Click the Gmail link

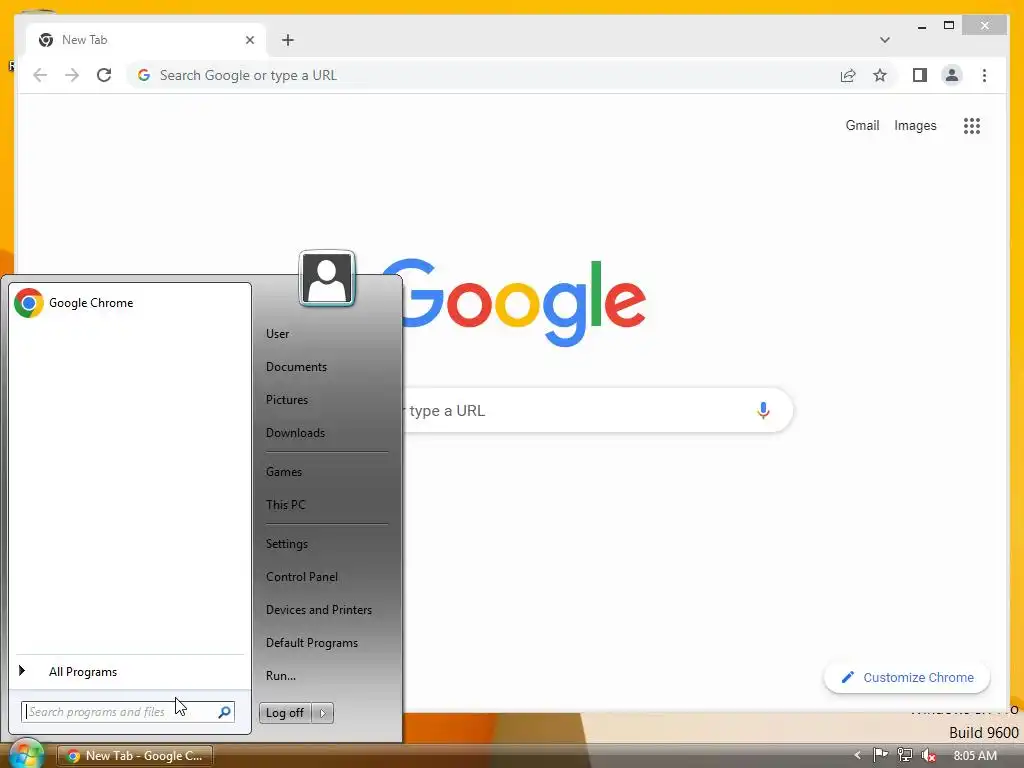pyautogui.click(x=862, y=125)
